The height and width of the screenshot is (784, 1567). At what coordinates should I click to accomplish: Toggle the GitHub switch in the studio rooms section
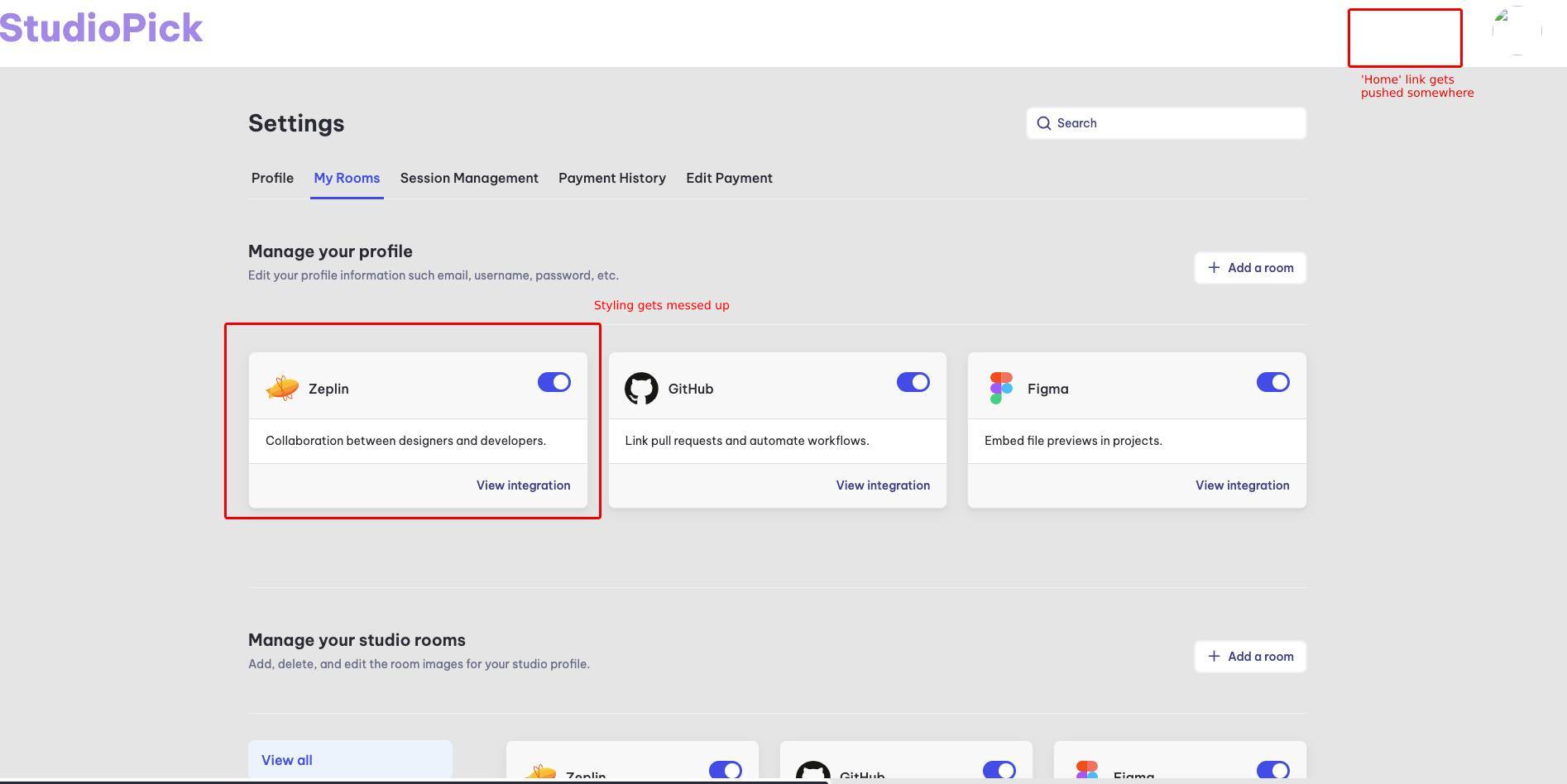[999, 771]
